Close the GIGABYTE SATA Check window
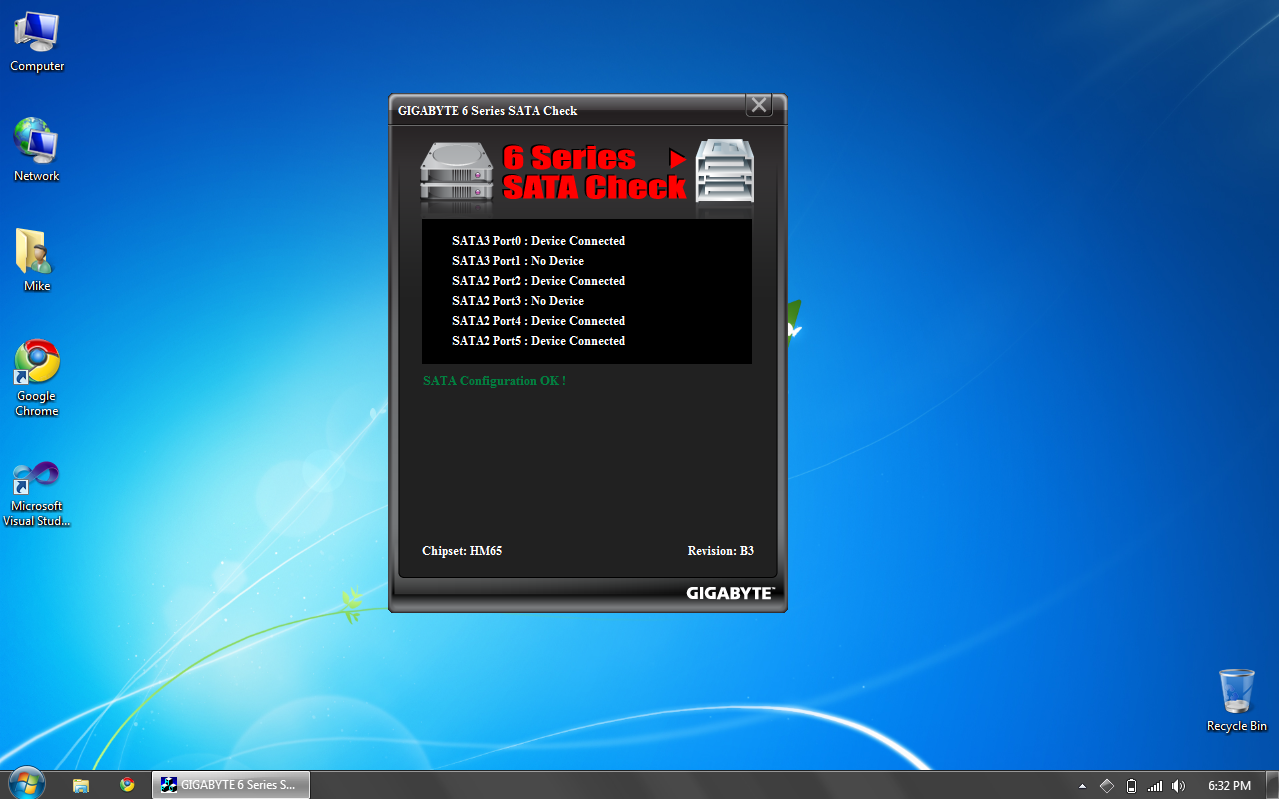The width and height of the screenshot is (1279, 799). tap(759, 104)
